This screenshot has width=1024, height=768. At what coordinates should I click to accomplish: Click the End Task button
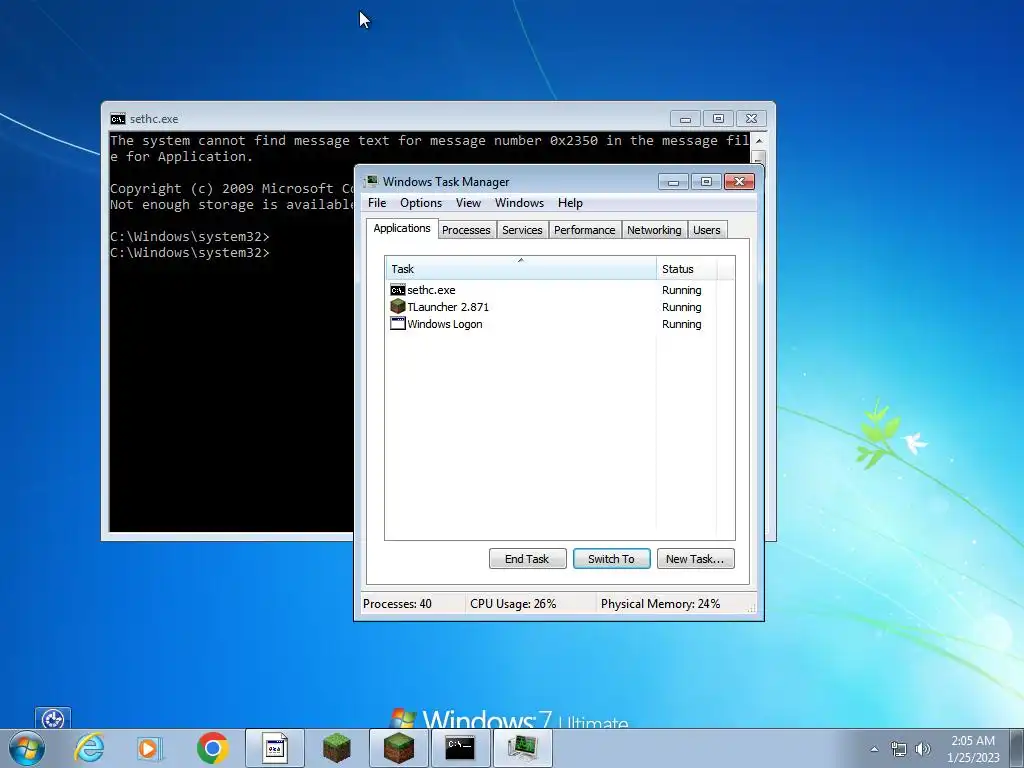[527, 559]
